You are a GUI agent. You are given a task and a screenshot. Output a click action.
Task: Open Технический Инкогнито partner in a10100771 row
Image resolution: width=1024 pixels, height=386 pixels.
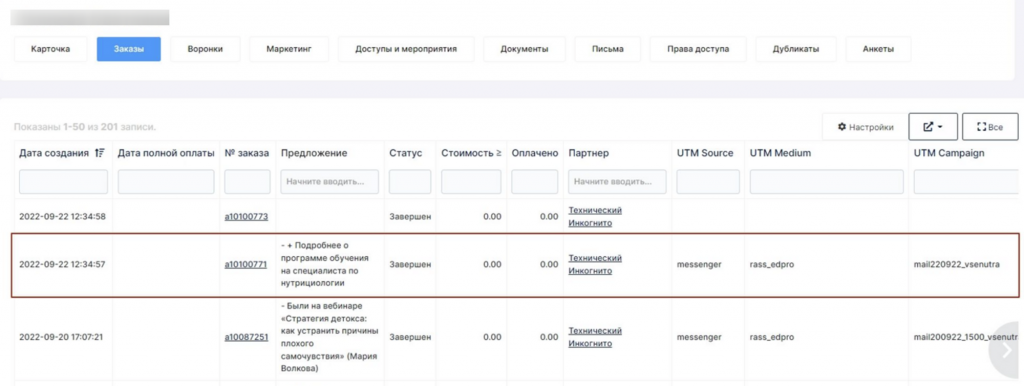click(x=595, y=265)
